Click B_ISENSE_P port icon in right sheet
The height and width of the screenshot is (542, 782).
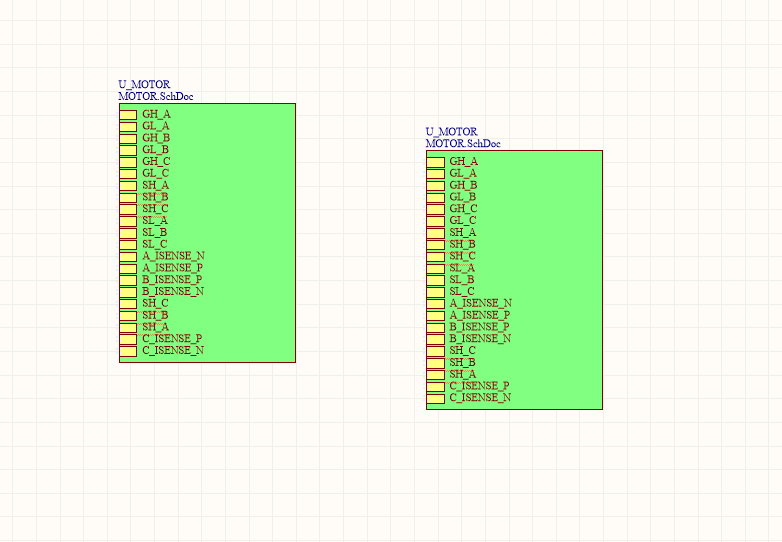435,328
